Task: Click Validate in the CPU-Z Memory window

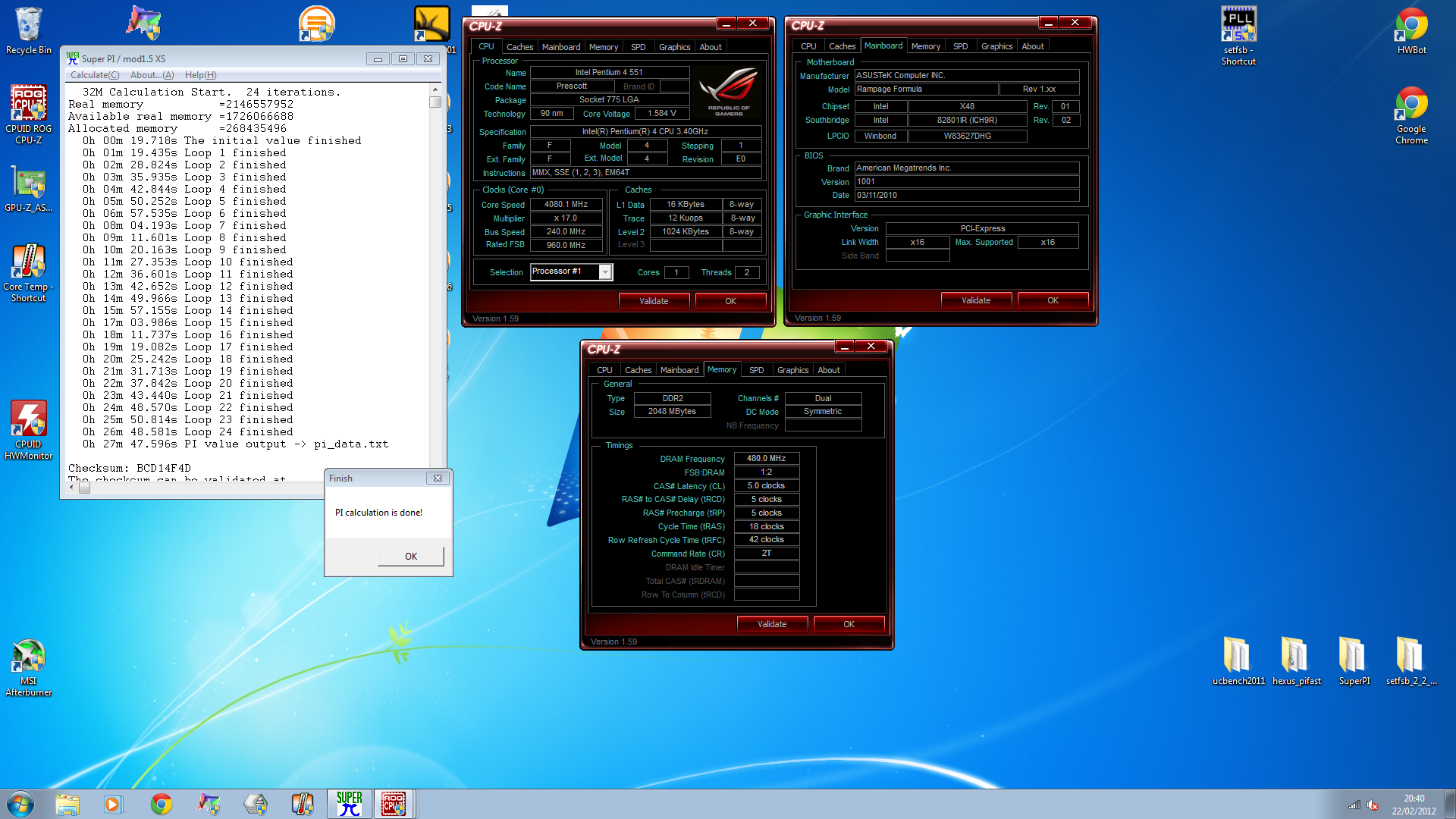Action: click(772, 624)
